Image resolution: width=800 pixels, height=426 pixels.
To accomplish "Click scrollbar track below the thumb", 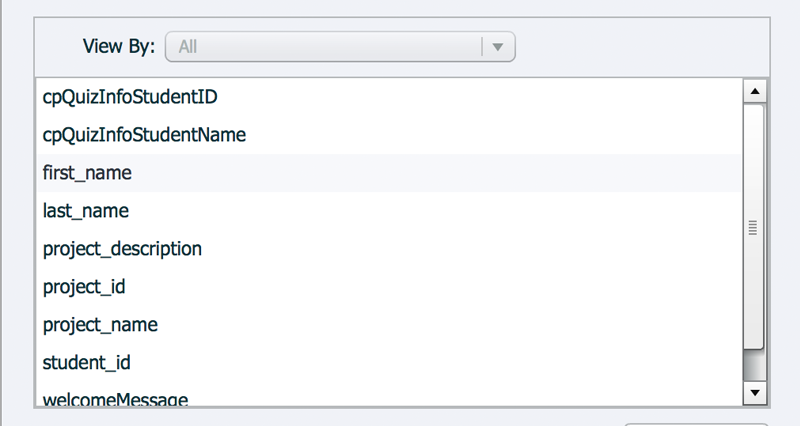I will pyautogui.click(x=755, y=365).
